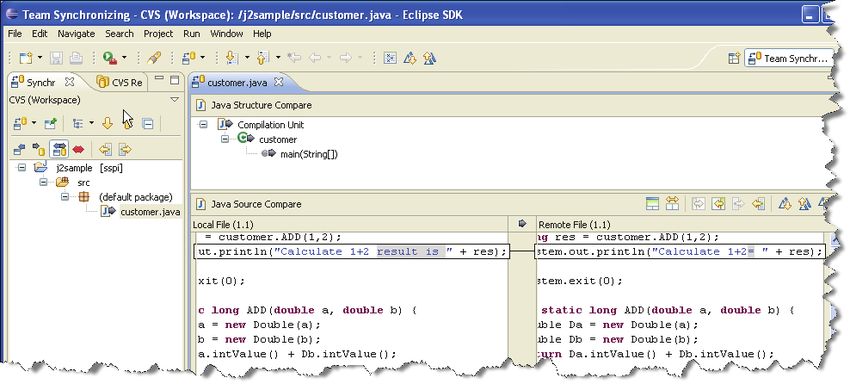Select j2sample [sspi] project in tree
This screenshot has width=850, height=384.
(89, 168)
